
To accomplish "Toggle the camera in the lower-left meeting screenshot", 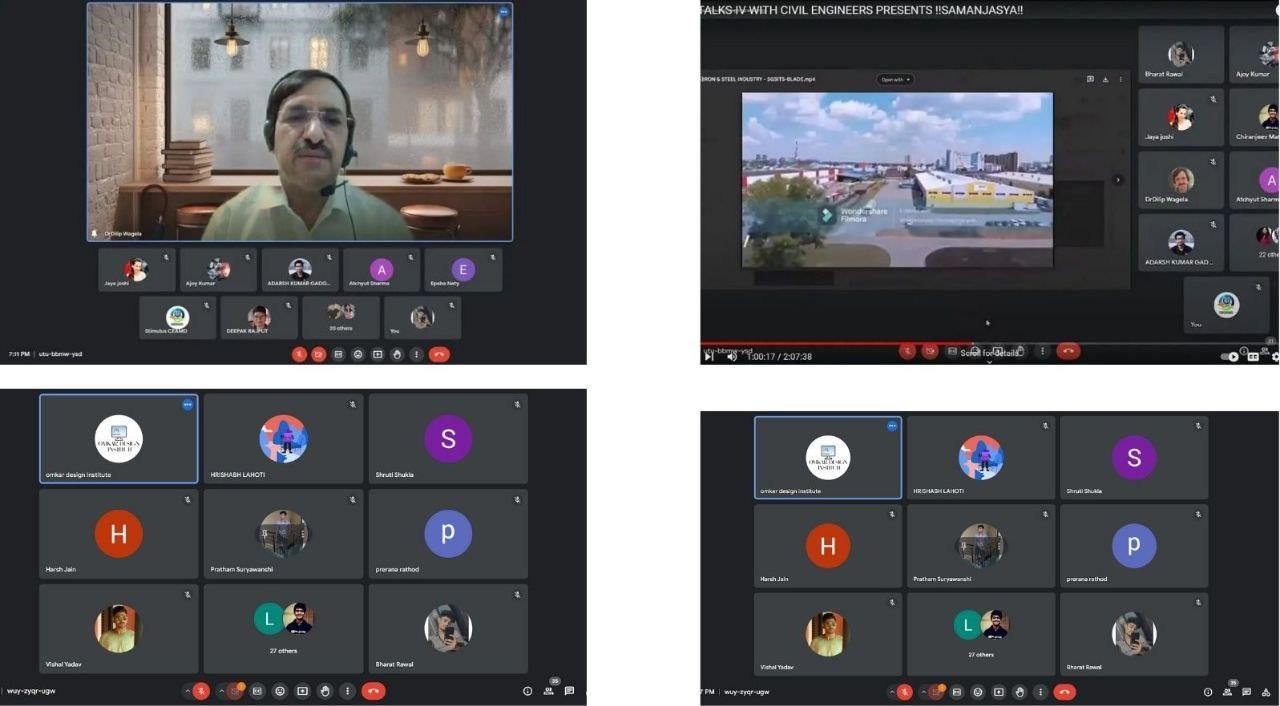I will (x=236, y=691).
